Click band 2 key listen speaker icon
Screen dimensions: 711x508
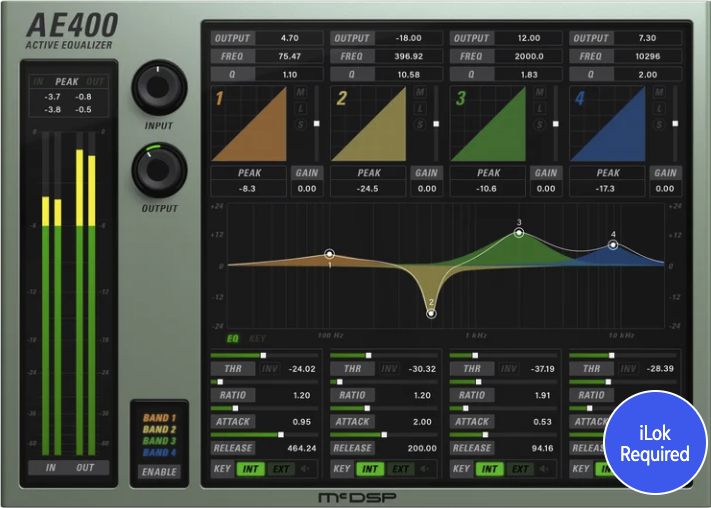tap(425, 469)
